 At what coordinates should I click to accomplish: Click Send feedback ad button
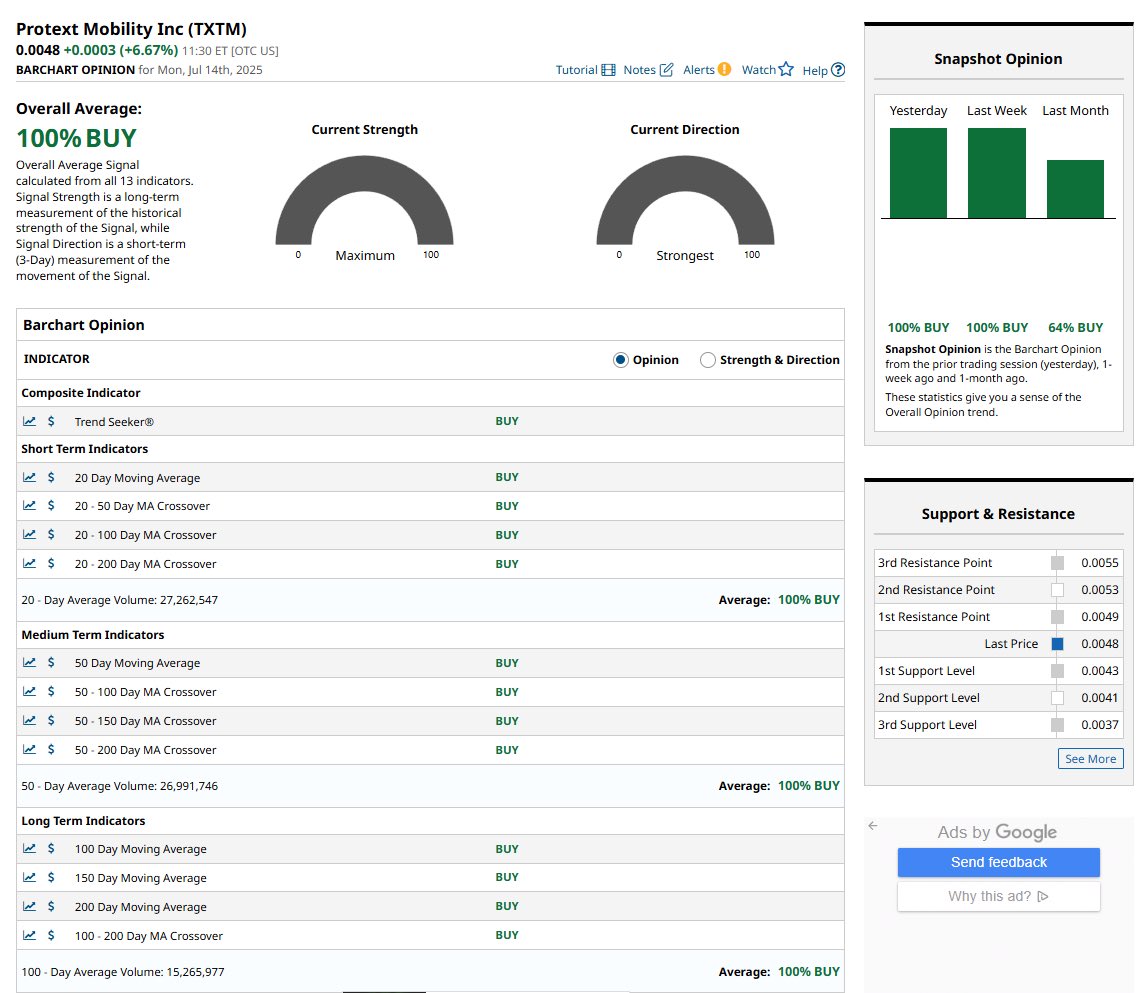point(998,862)
